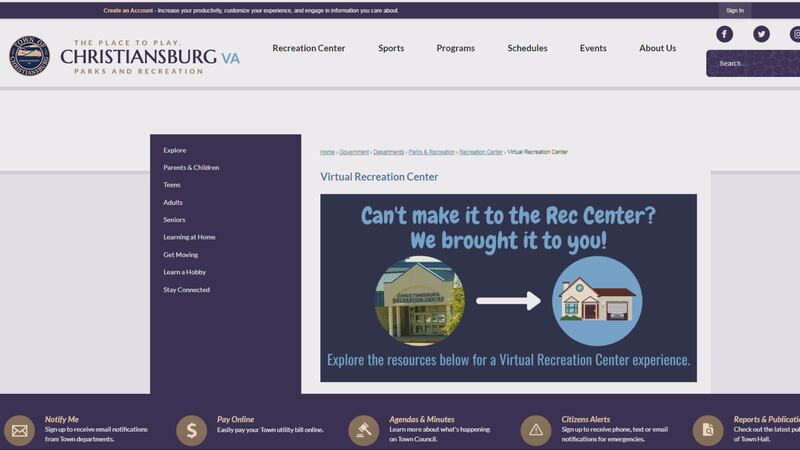Select Parents & Children in sidebar
800x450 pixels.
(191, 167)
